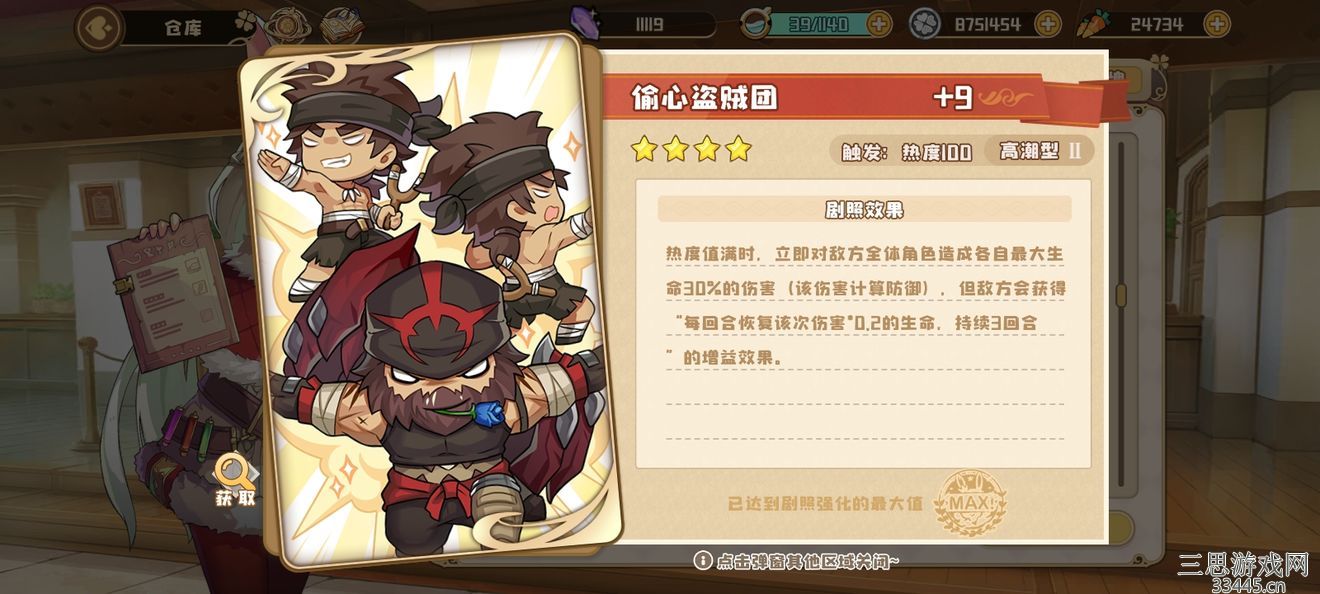Image resolution: width=1320 pixels, height=594 pixels.
Task: Click the purple crystal currency icon
Action: 584,22
